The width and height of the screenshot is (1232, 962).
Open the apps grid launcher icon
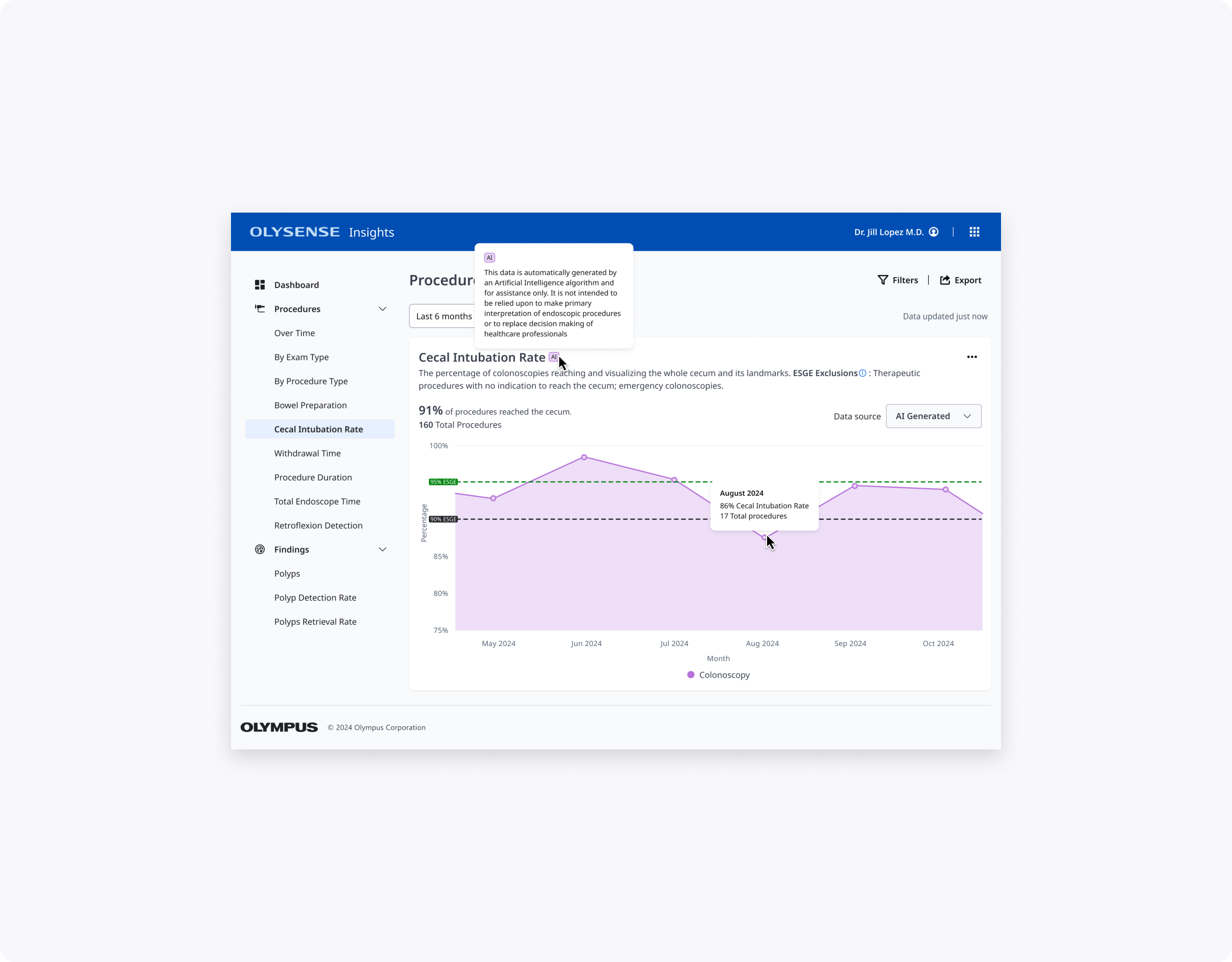[974, 232]
